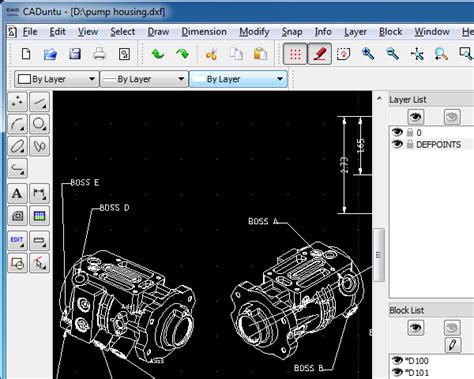Choose the circle drawing tool

[x=39, y=124]
